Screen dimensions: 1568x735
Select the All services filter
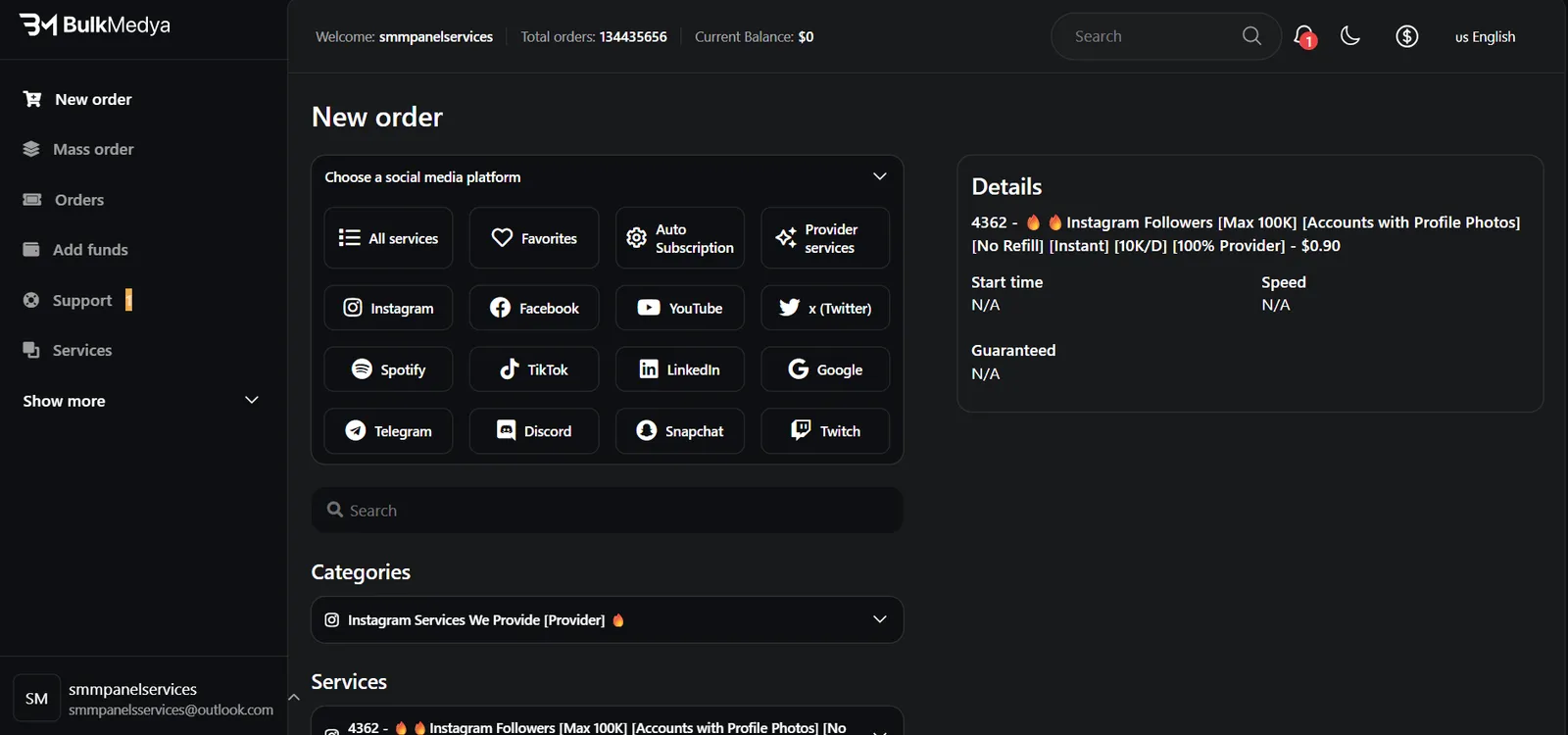(x=388, y=238)
